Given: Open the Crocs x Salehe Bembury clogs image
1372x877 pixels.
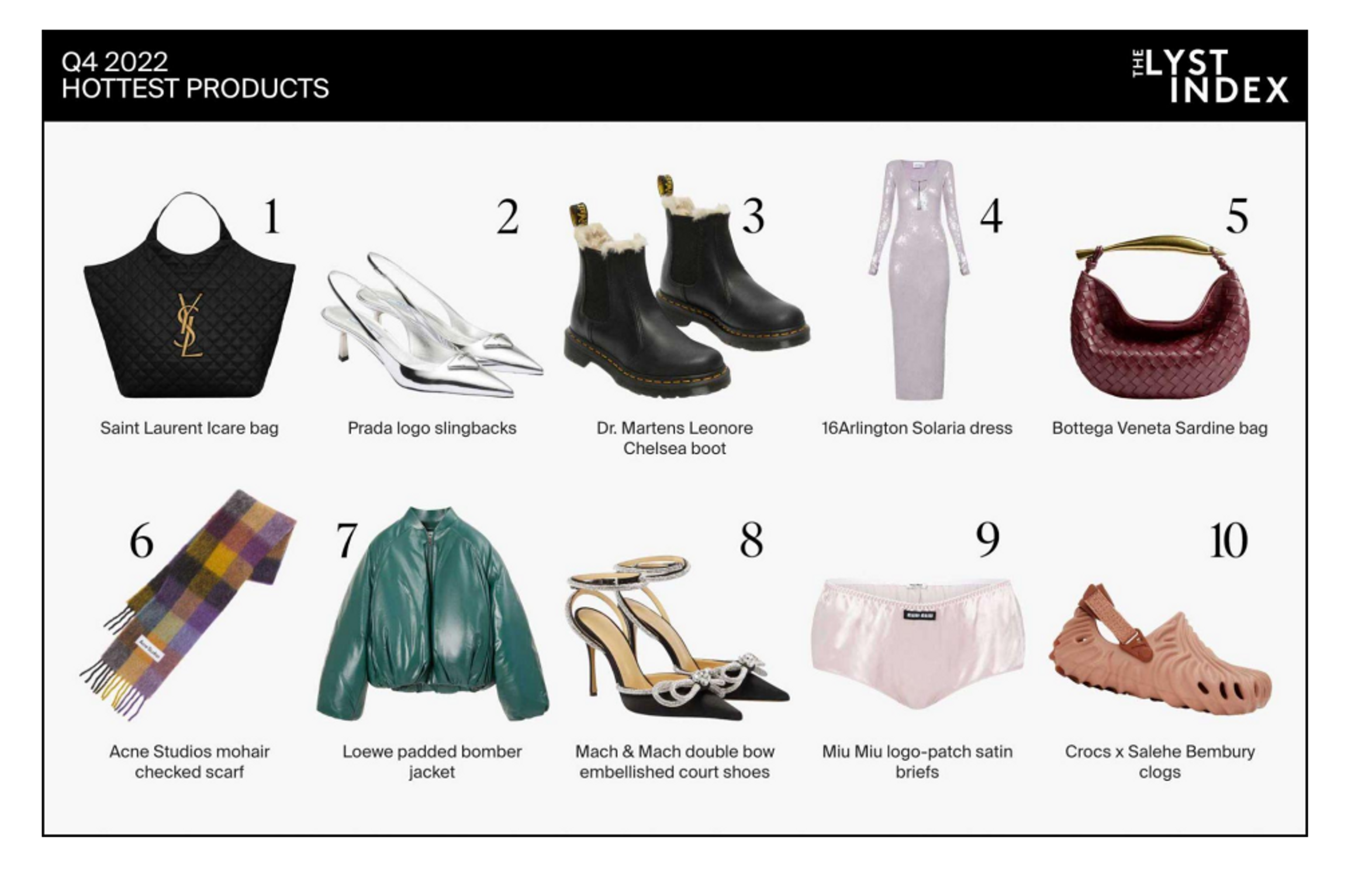Looking at the screenshot, I should 1160,649.
